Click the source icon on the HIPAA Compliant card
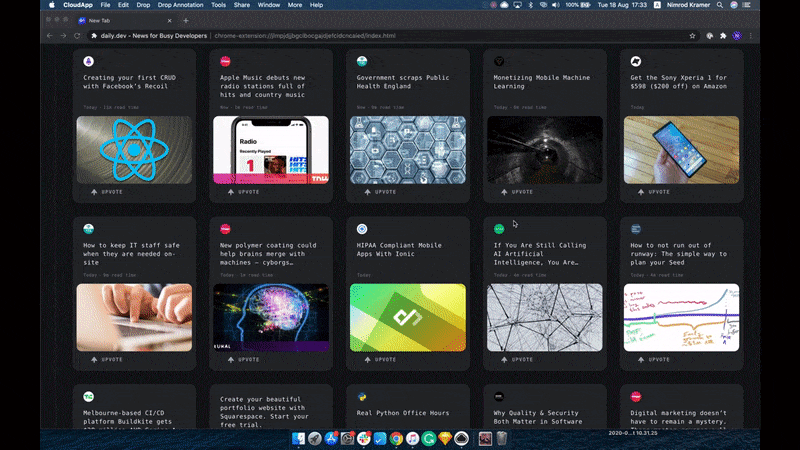This screenshot has width=800, height=450. click(362, 229)
